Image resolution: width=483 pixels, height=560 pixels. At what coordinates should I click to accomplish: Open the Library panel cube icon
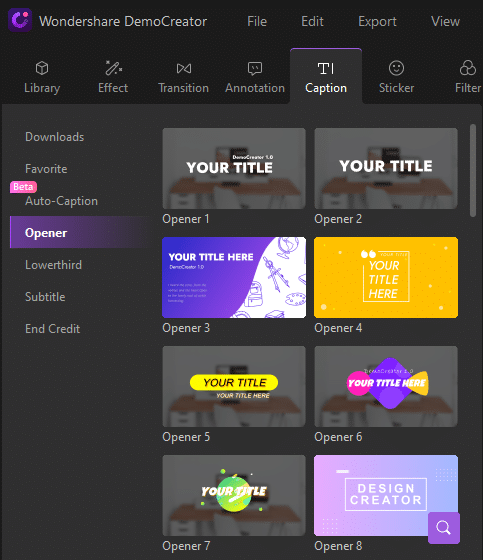click(42, 68)
